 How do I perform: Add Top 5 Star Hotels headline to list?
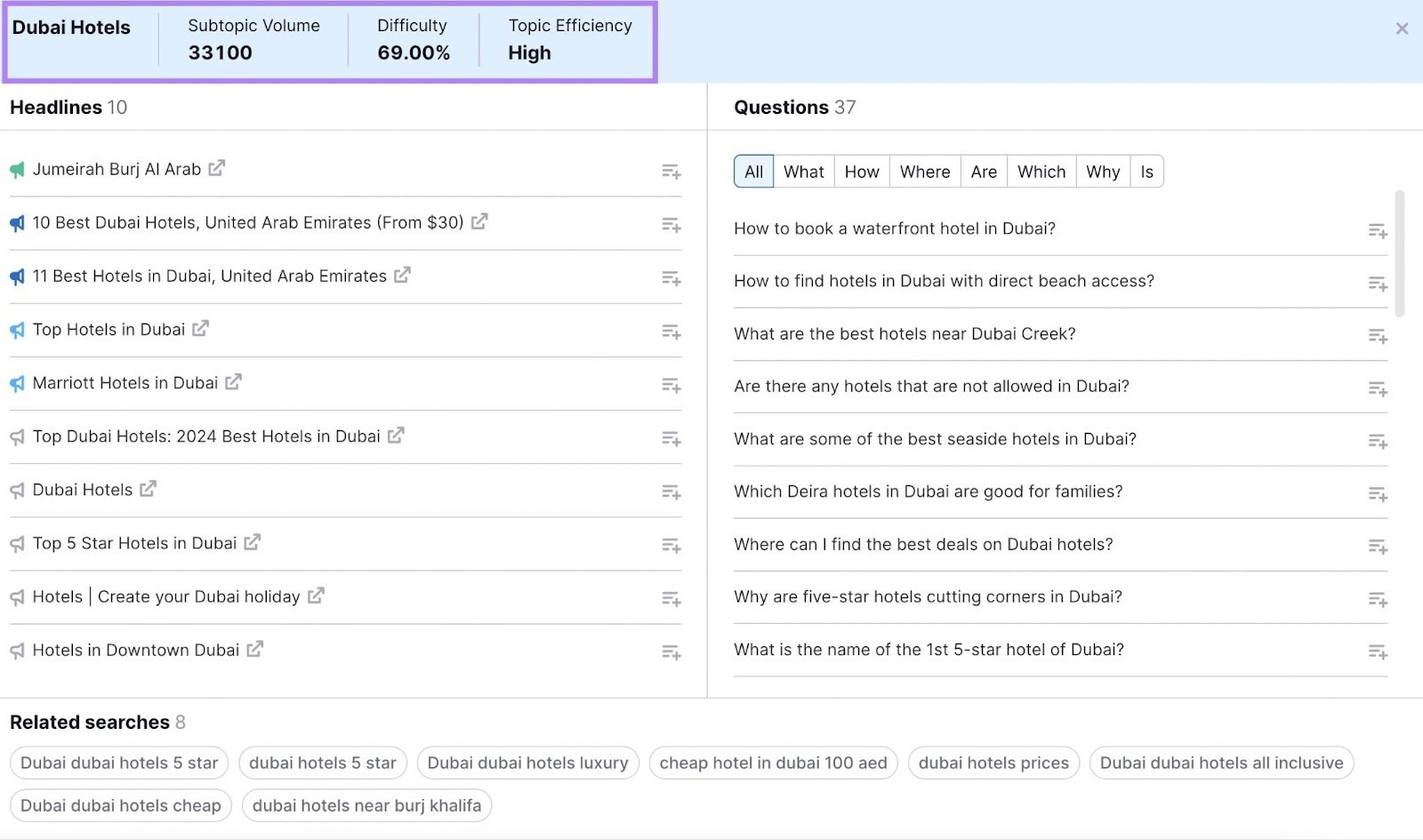(x=671, y=545)
